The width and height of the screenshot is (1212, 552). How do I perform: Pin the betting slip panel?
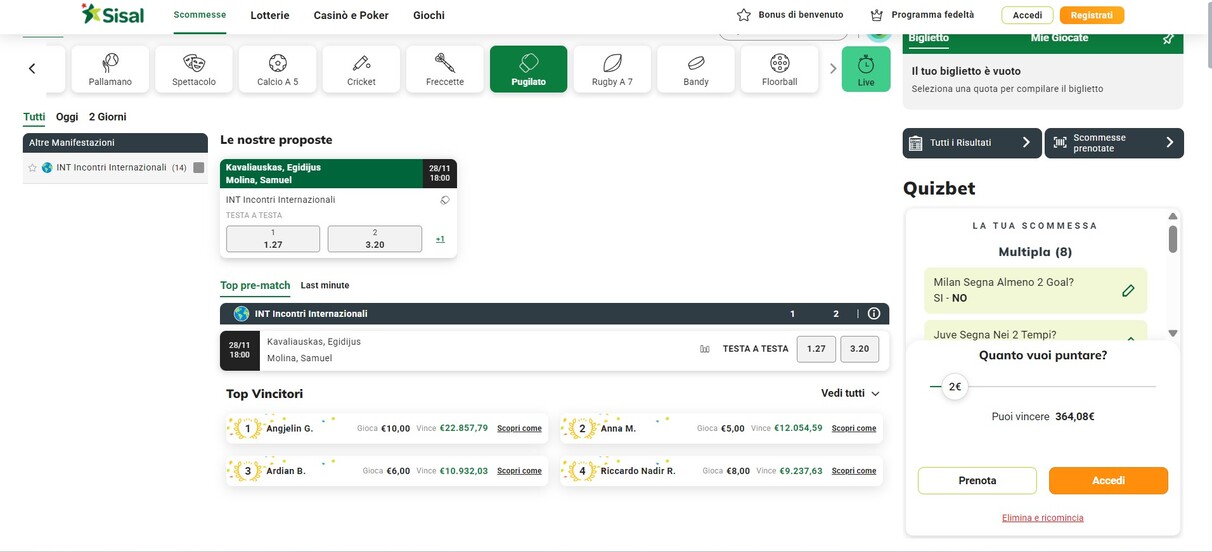coord(1168,39)
